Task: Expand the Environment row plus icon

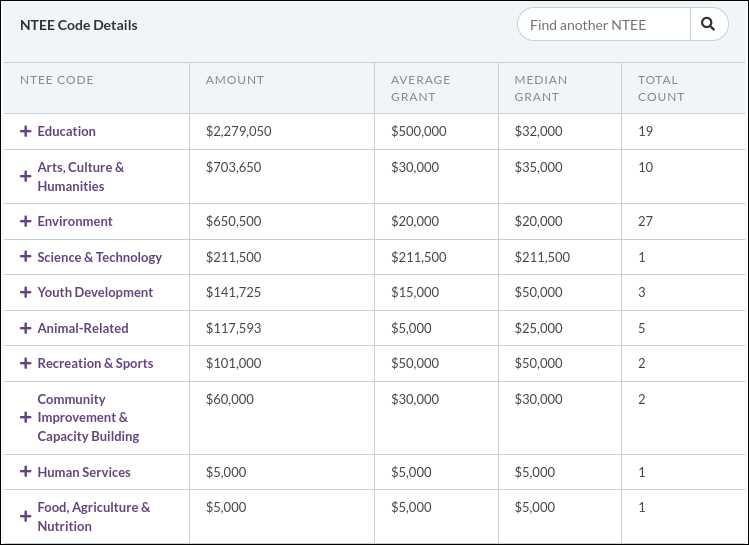Action: click(26, 221)
